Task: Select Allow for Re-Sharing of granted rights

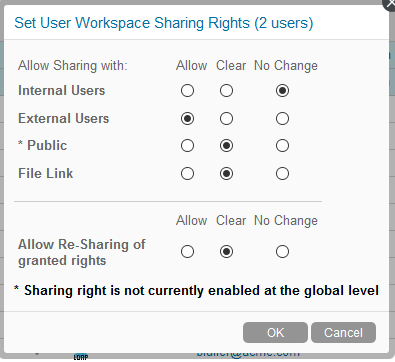Action: (187, 252)
